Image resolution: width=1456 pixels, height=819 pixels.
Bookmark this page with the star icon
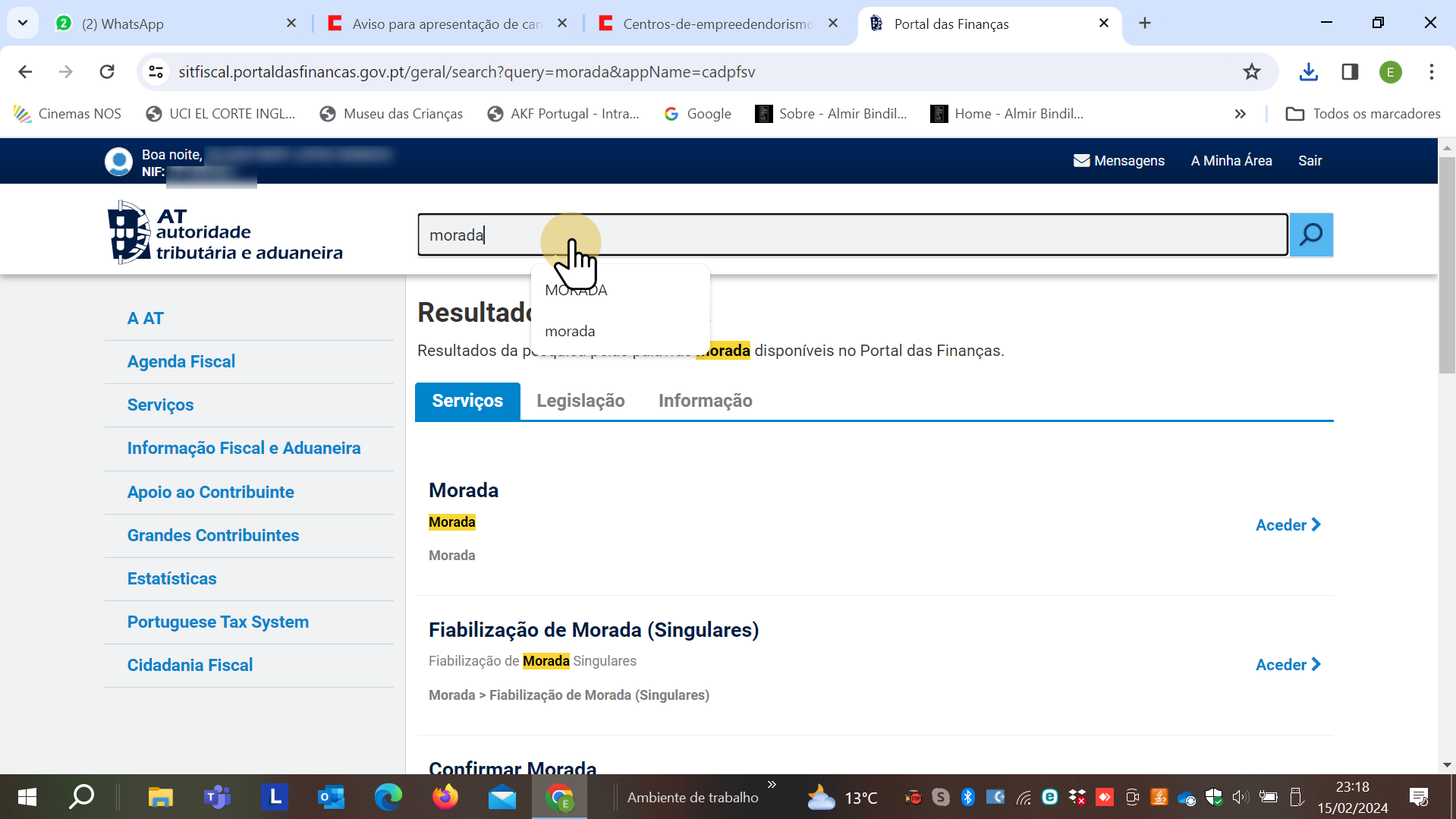pos(1251,72)
